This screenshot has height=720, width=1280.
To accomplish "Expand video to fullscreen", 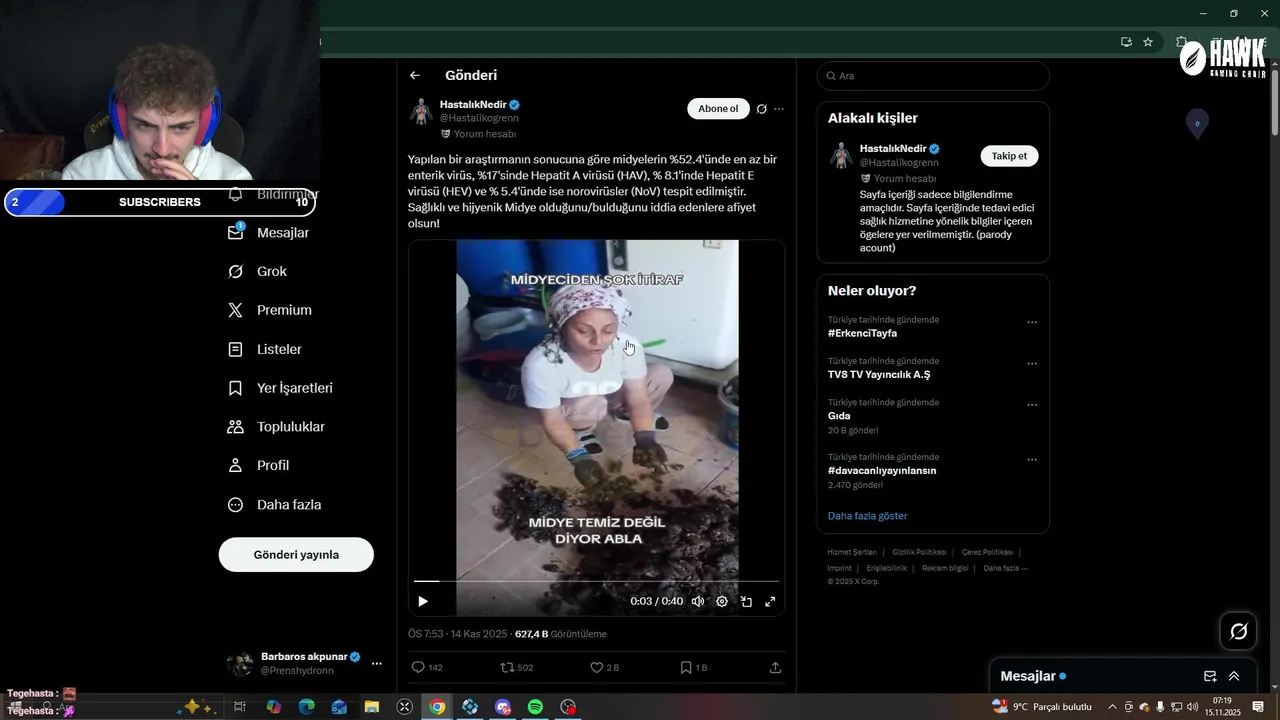I will (770, 601).
